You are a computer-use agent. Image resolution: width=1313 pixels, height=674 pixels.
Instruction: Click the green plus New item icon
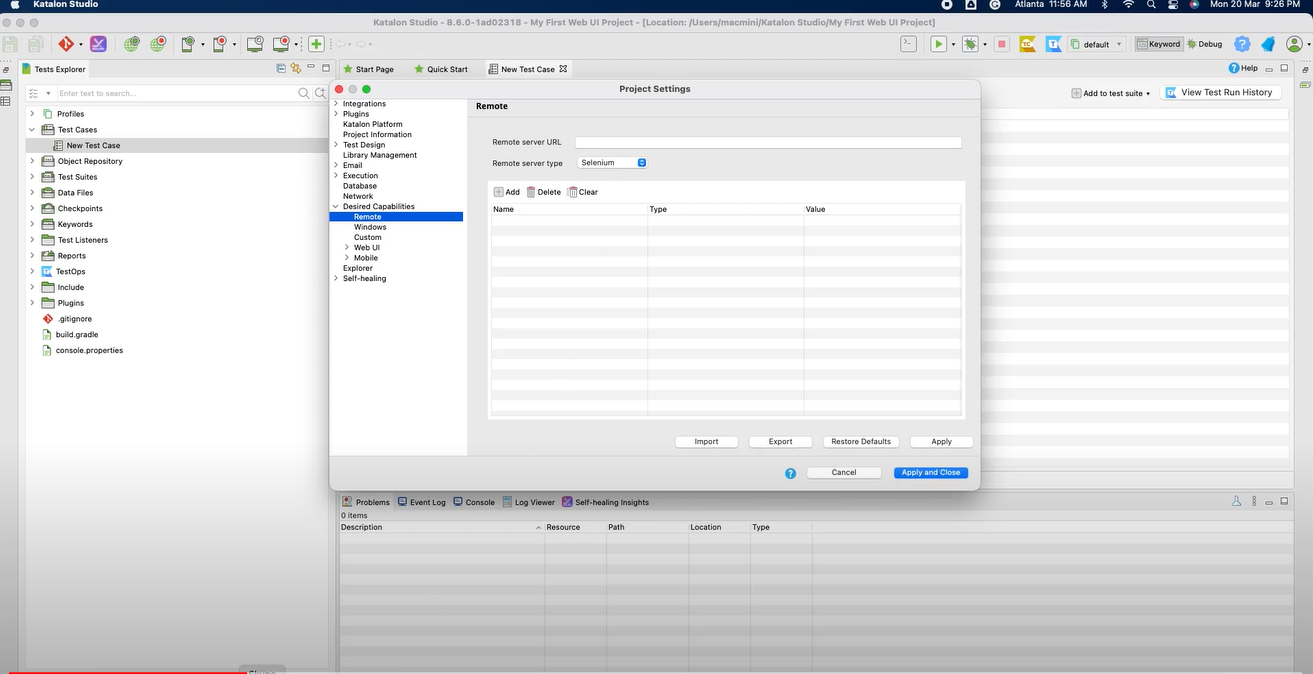pos(316,44)
